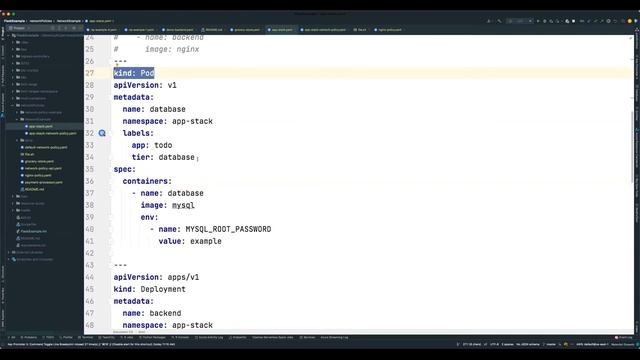Click the NetworkExample breadcrumb in navigation bar

[69, 21]
